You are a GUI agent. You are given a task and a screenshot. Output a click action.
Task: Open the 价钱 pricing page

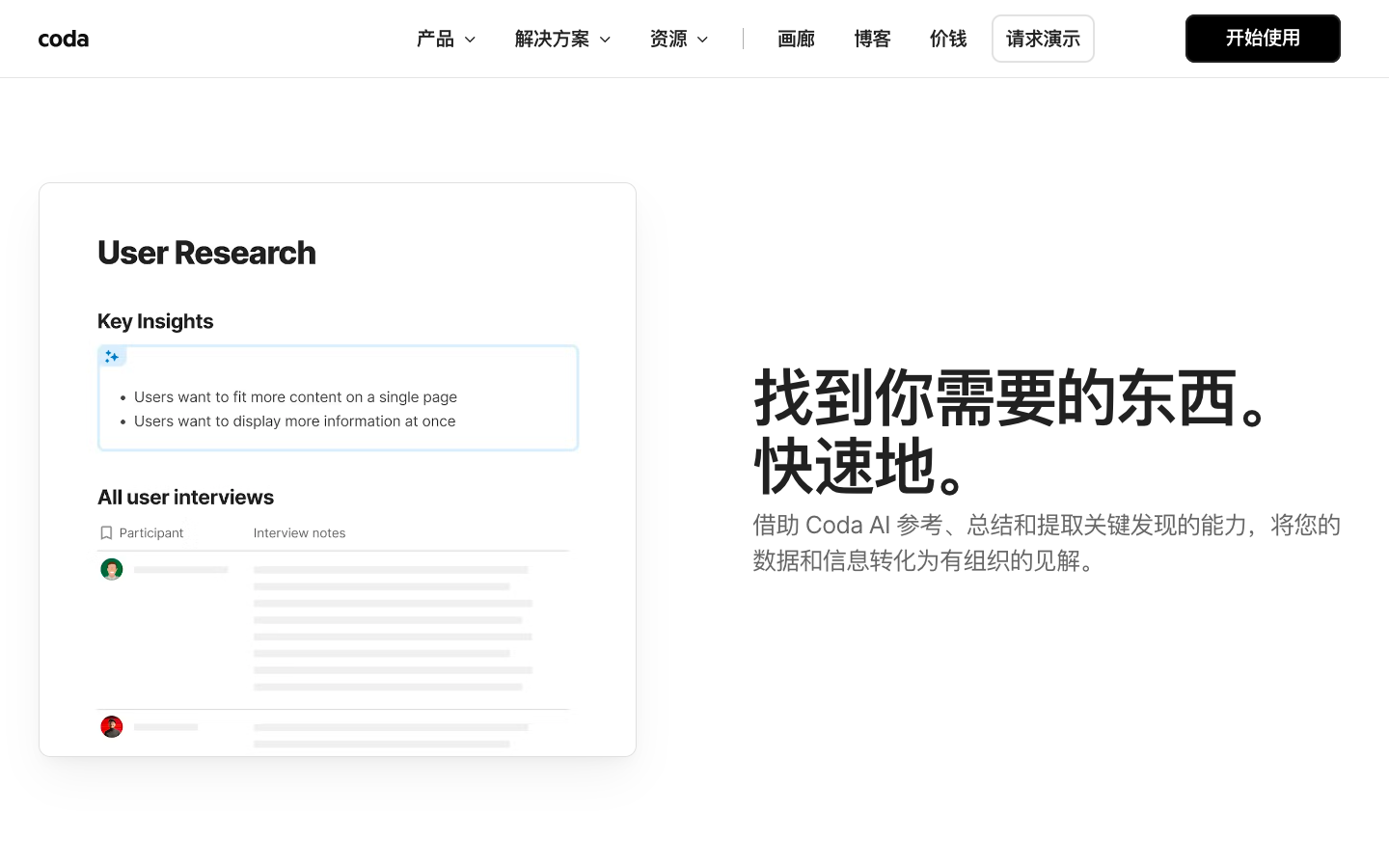pos(948,39)
